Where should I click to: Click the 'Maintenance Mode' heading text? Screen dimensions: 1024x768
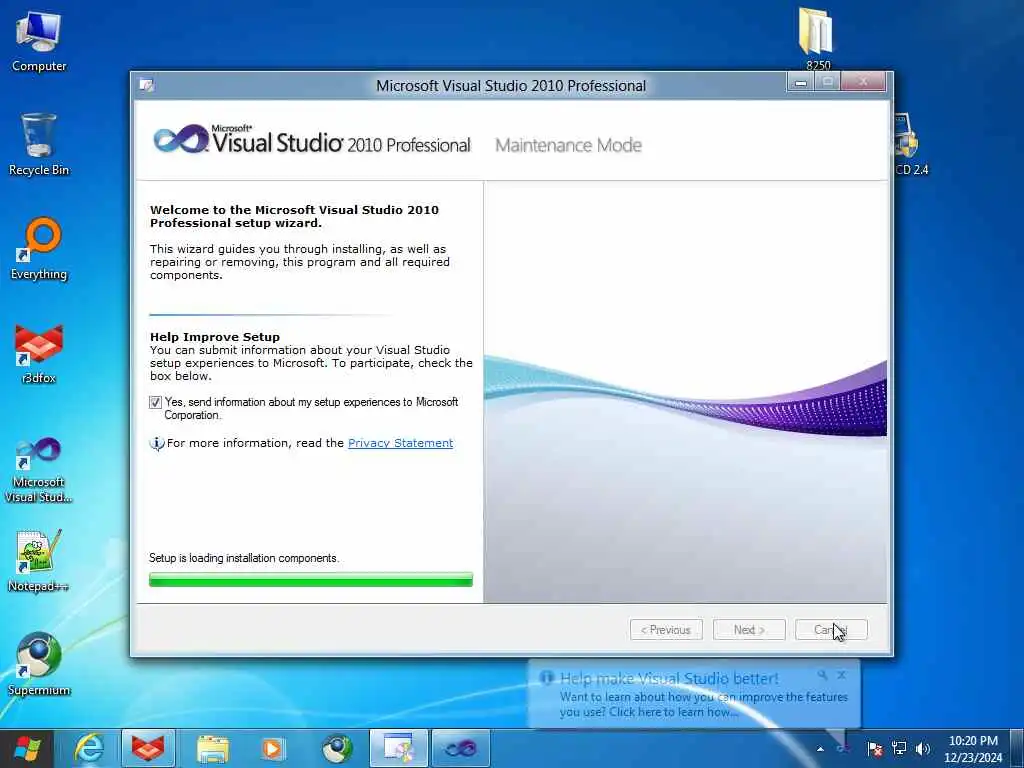click(x=568, y=145)
